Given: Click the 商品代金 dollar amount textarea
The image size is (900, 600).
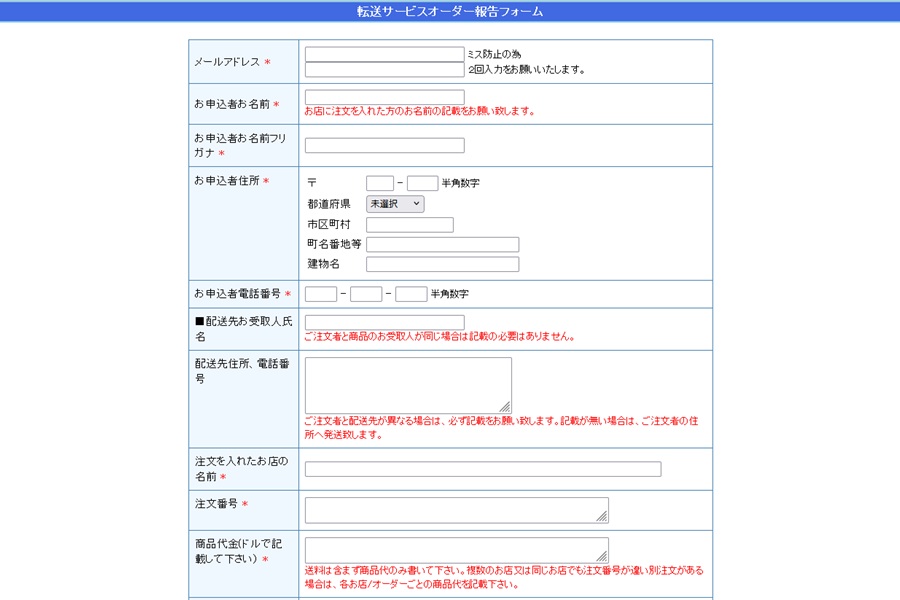Looking at the screenshot, I should point(456,550).
